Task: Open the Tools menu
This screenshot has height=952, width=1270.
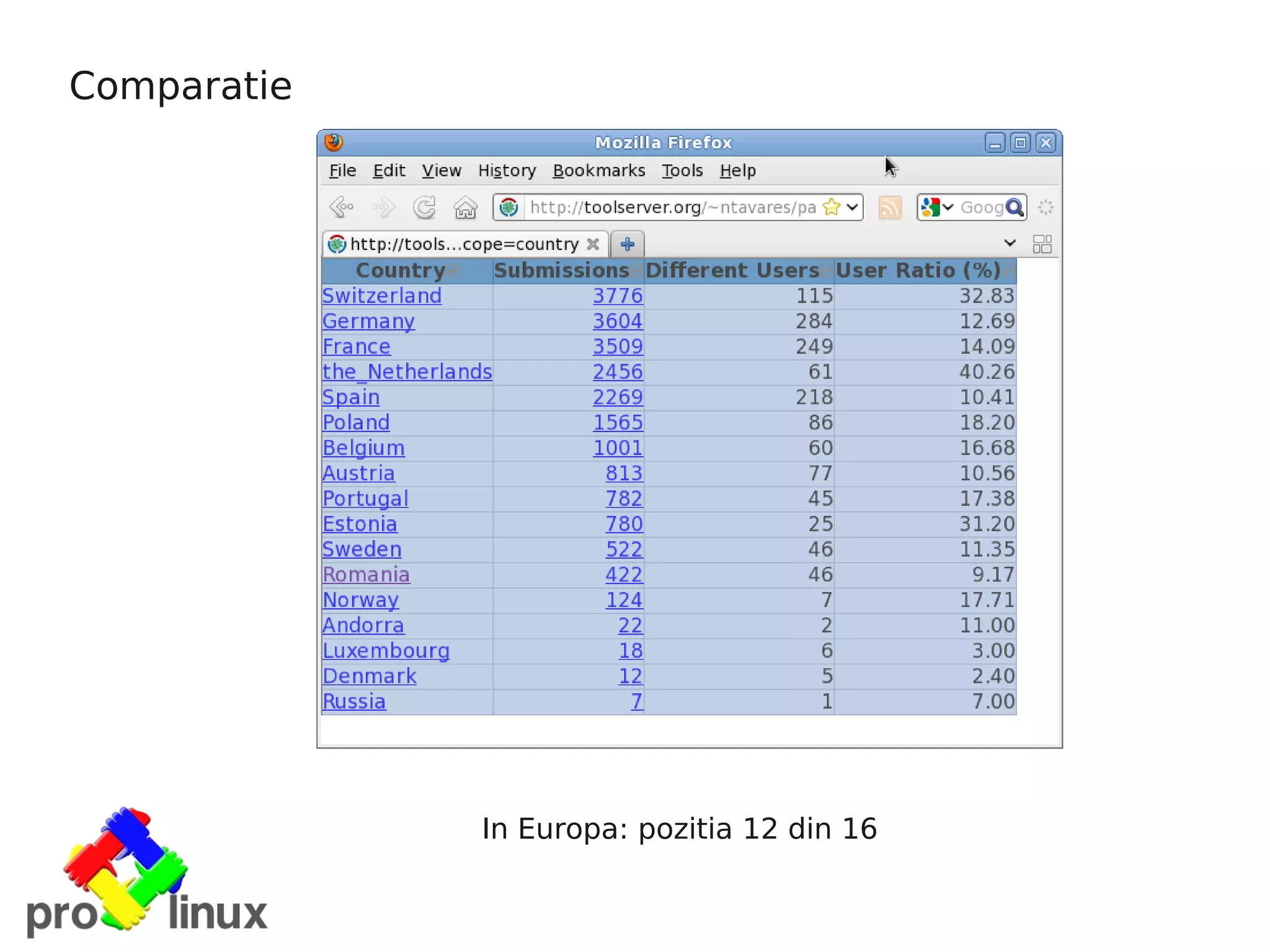Action: [x=682, y=171]
